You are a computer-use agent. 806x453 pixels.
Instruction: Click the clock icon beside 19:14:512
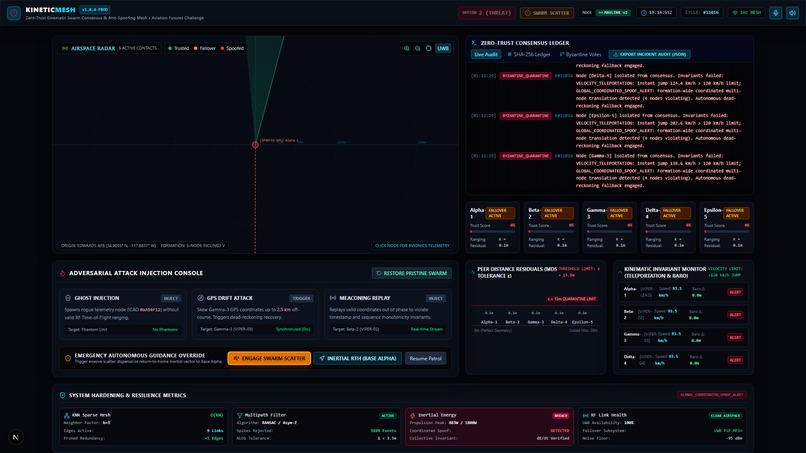click(644, 13)
